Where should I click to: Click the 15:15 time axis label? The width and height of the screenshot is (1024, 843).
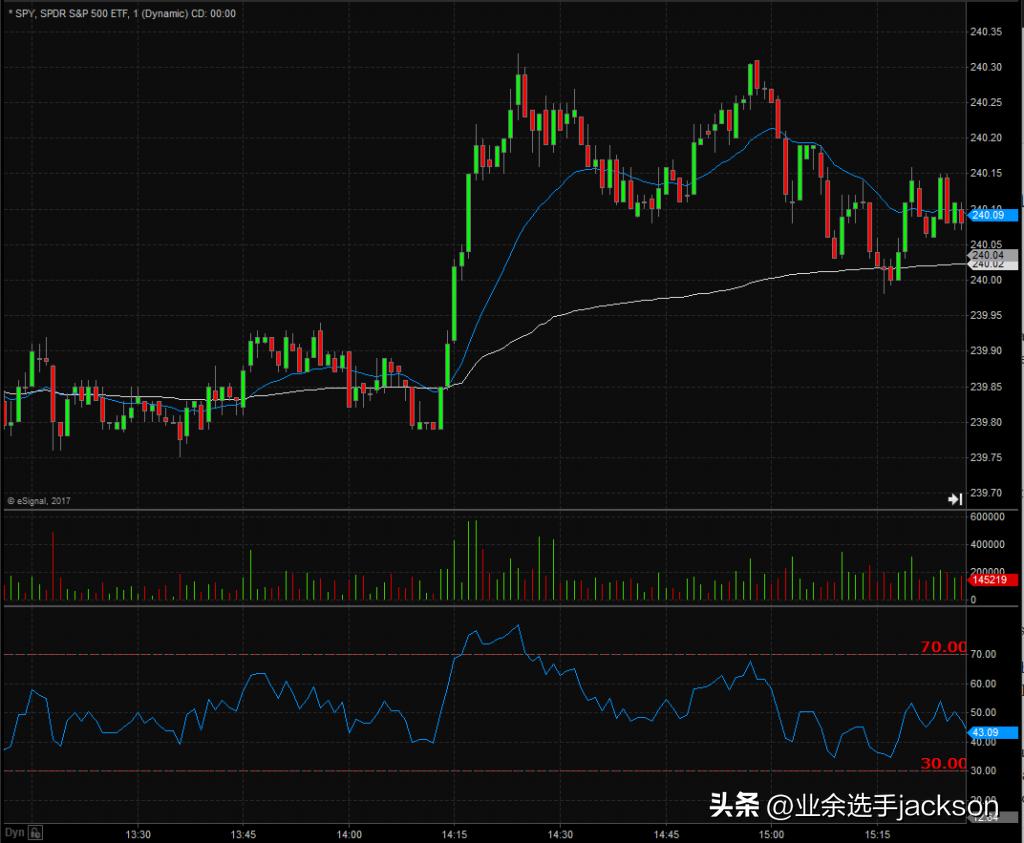coord(877,835)
